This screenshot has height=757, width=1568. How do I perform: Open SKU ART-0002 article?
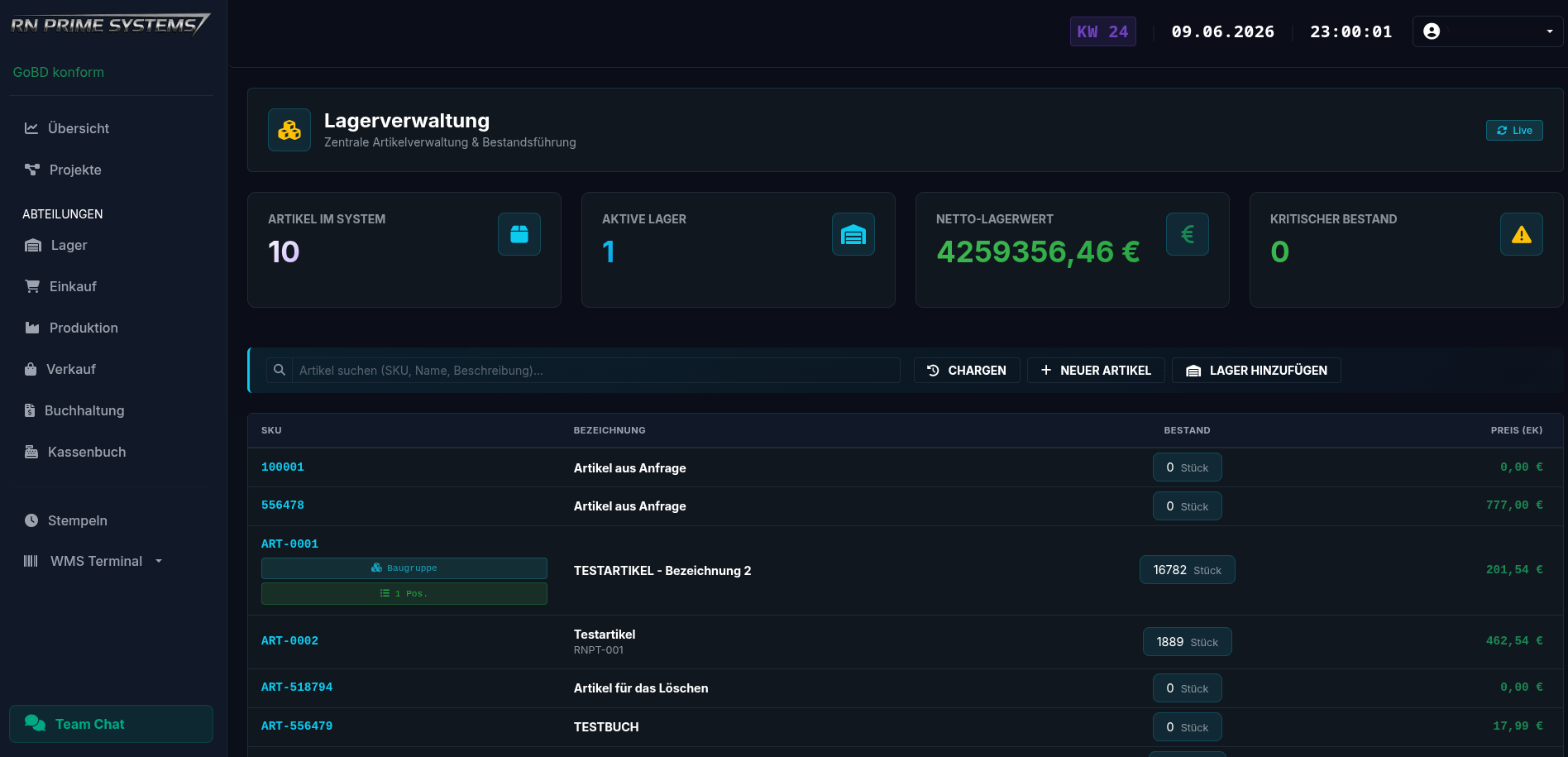coord(289,640)
